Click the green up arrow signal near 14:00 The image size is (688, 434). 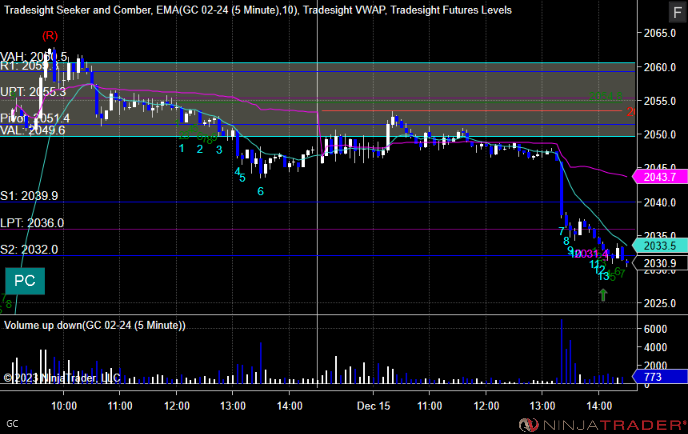603,295
